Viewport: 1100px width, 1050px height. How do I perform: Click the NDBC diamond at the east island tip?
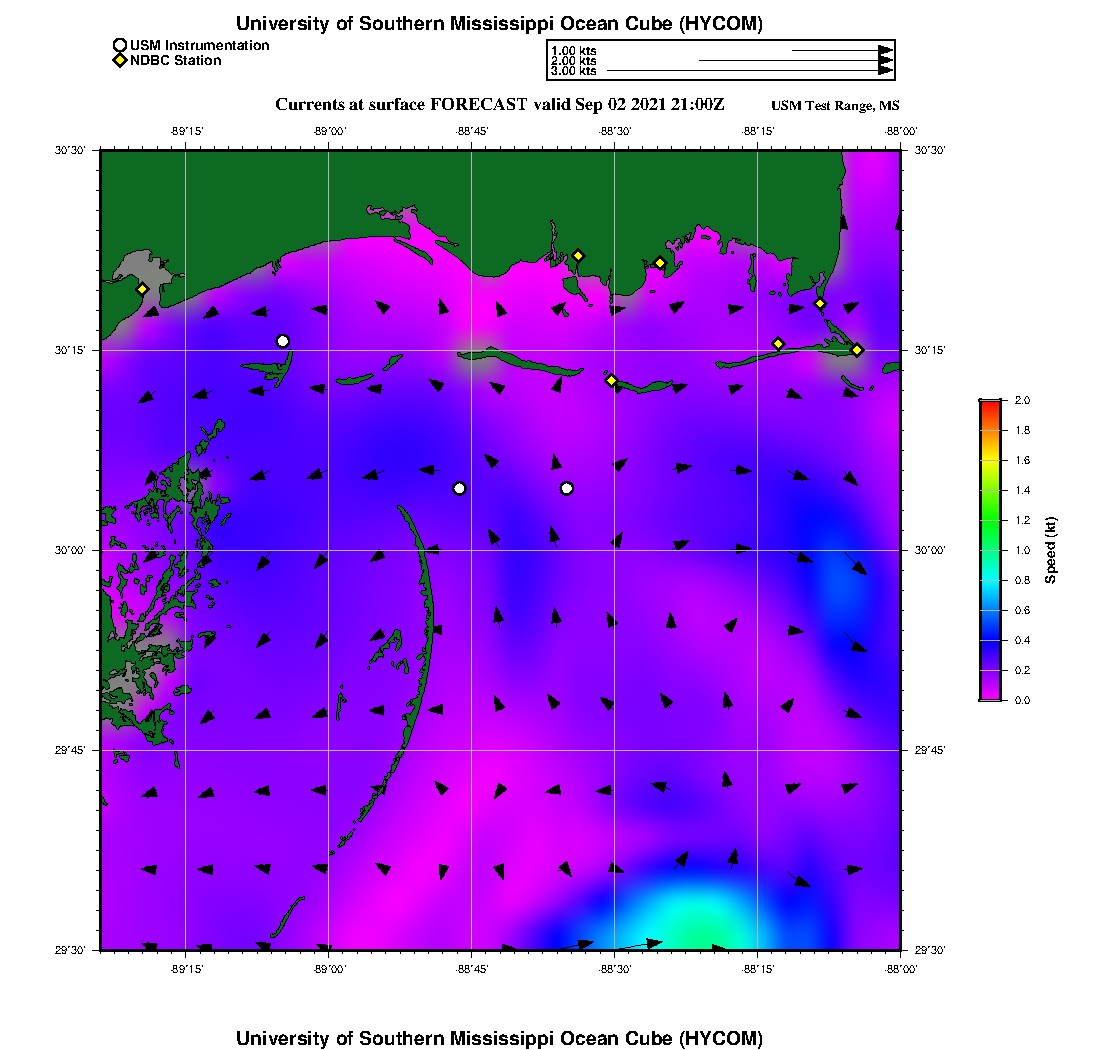pyautogui.click(x=857, y=350)
